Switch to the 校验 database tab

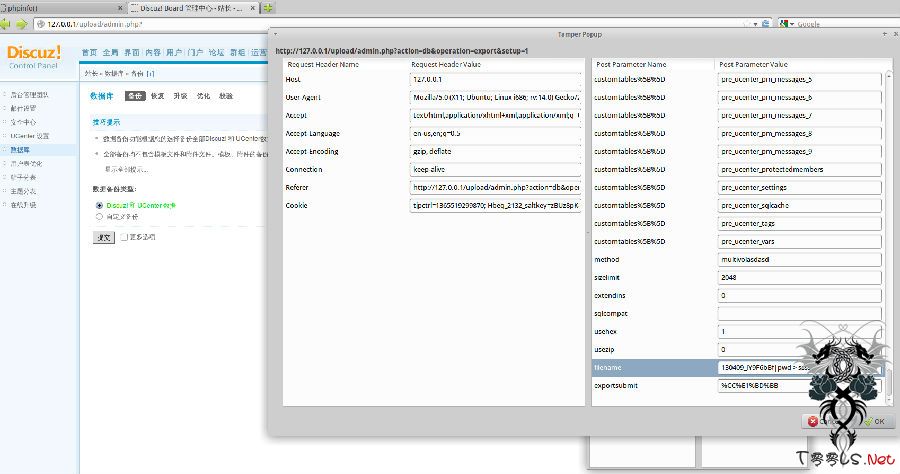(226, 96)
